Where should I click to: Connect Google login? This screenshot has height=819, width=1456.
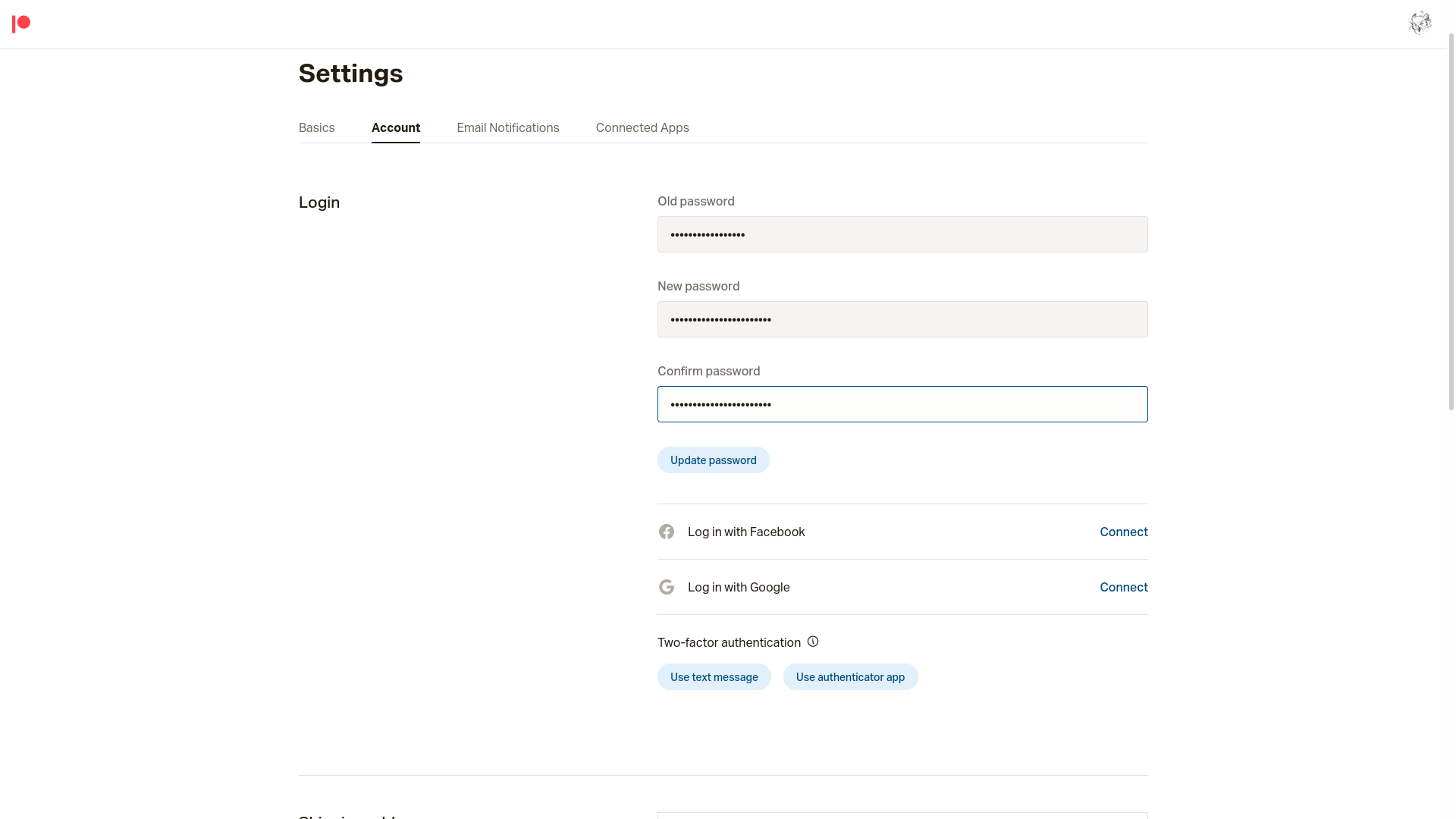pos(1123,587)
